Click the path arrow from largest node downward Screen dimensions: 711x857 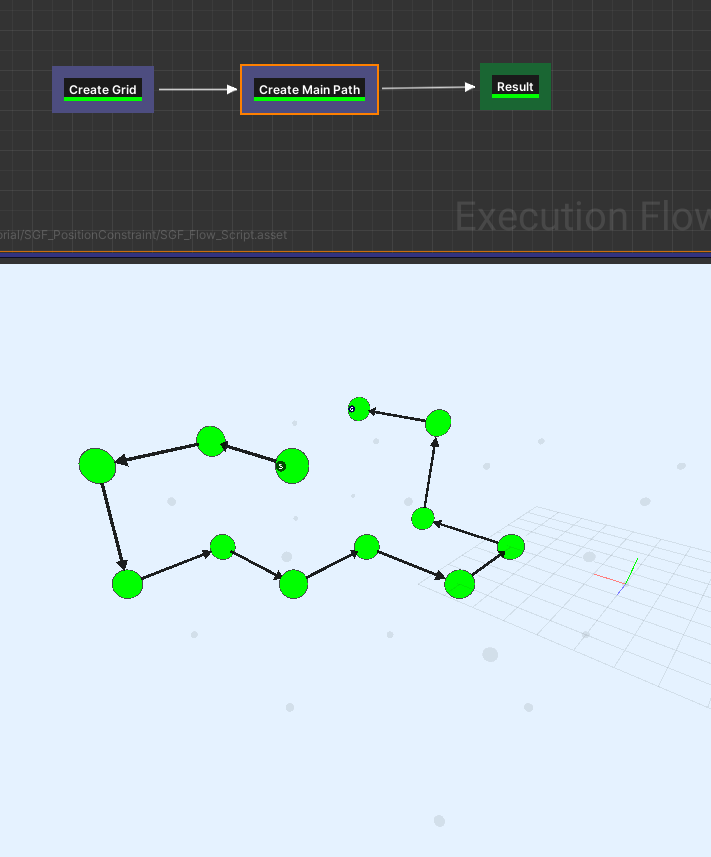[x=113, y=526]
